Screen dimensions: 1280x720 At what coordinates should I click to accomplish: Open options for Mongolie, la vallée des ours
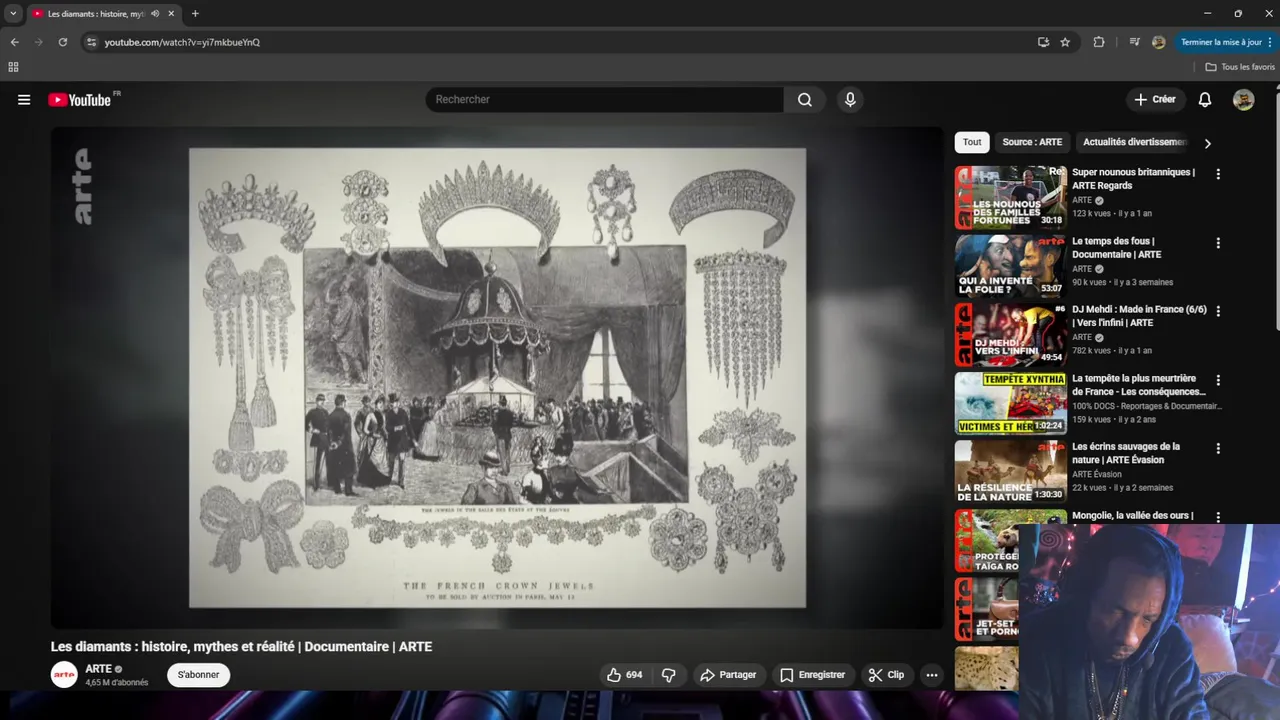click(x=1218, y=517)
